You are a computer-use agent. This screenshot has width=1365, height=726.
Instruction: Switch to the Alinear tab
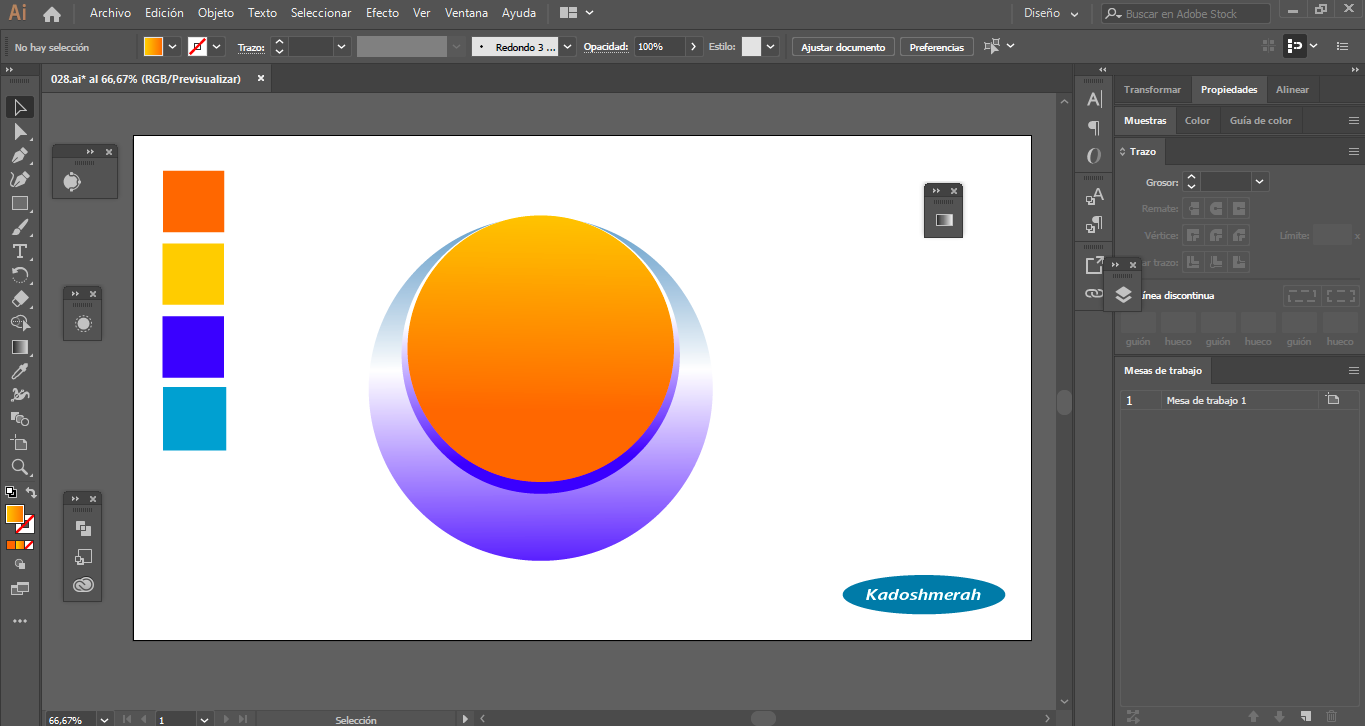1292,90
